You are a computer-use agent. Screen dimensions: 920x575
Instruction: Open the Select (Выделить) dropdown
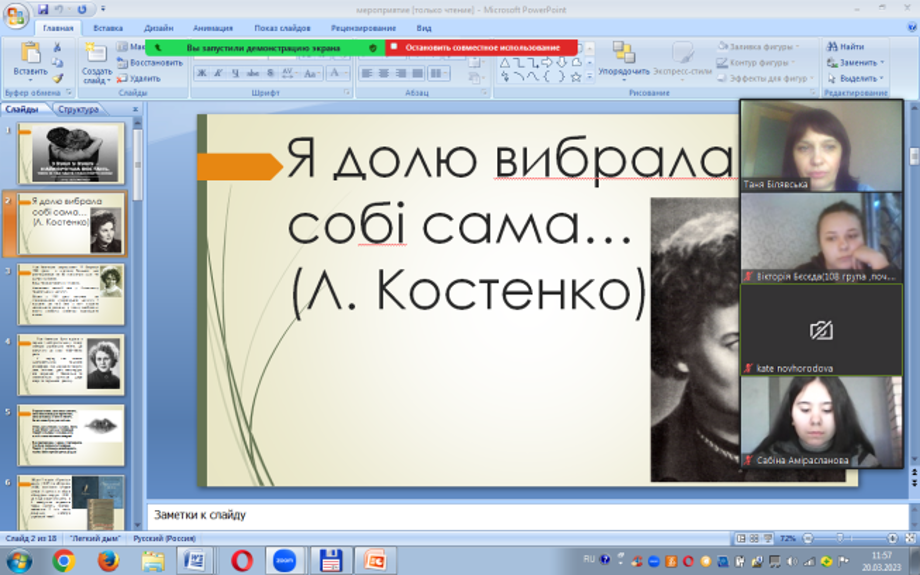[x=856, y=78]
